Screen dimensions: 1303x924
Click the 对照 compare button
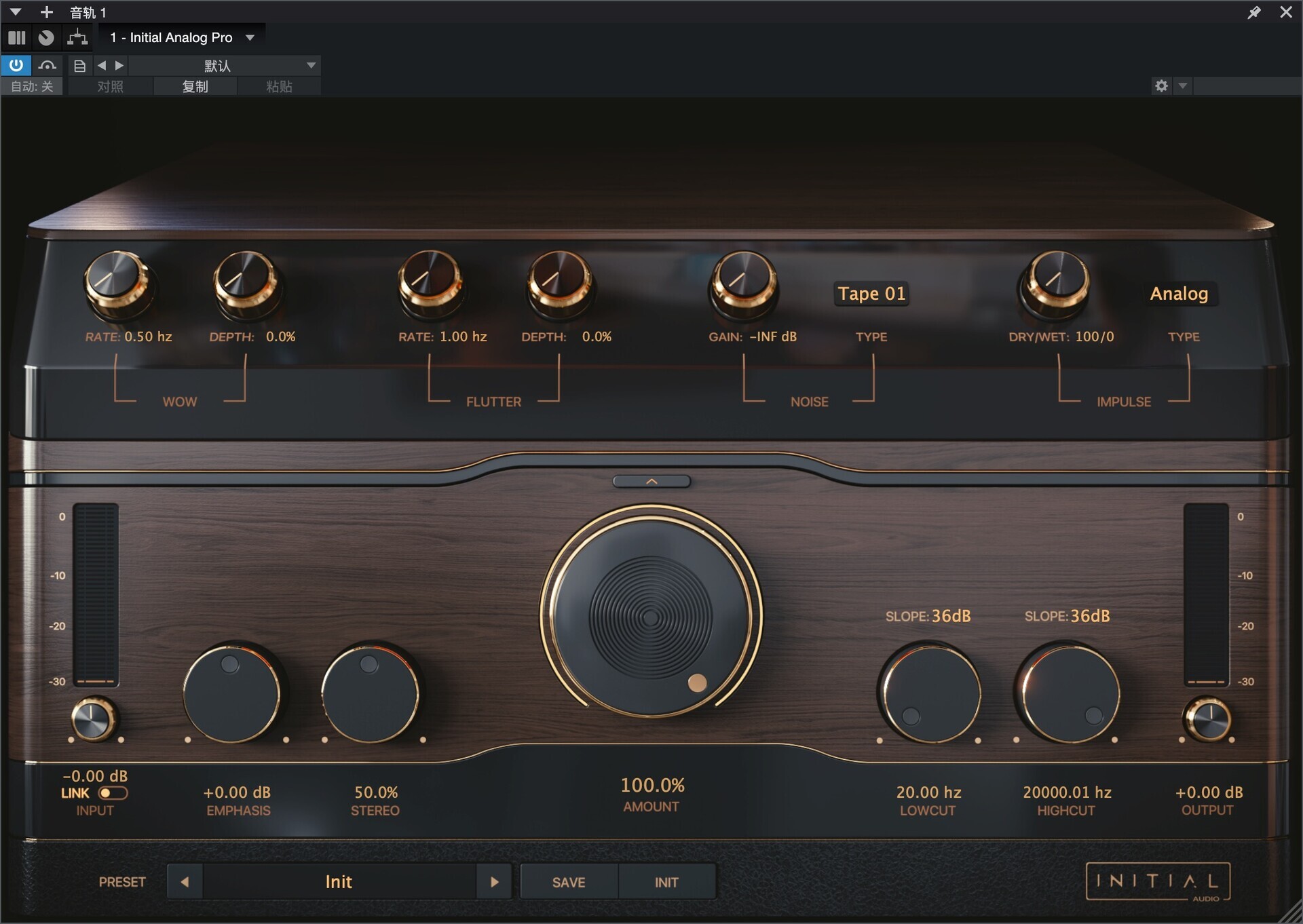111,86
